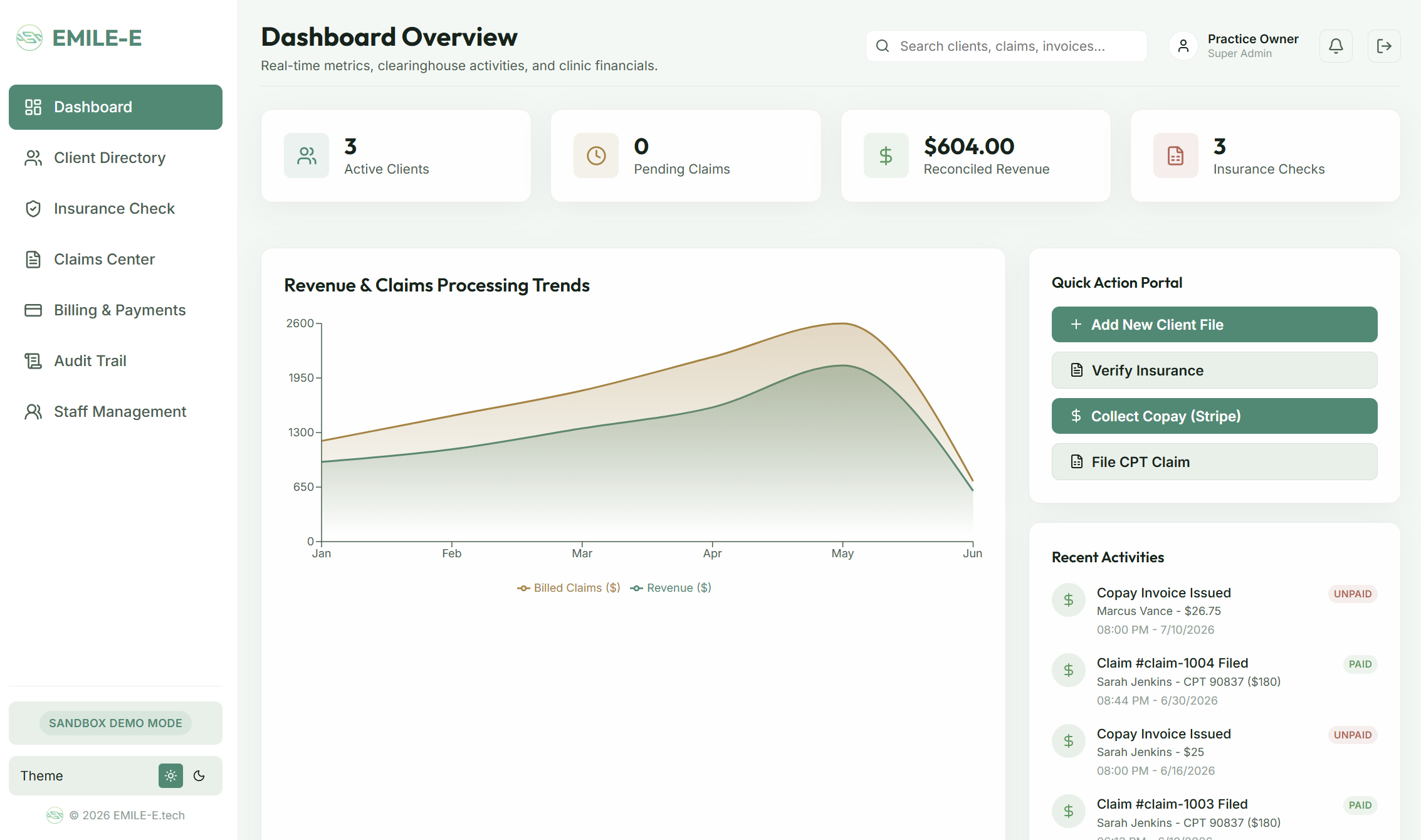Click the Active Clients people icon

[307, 155]
